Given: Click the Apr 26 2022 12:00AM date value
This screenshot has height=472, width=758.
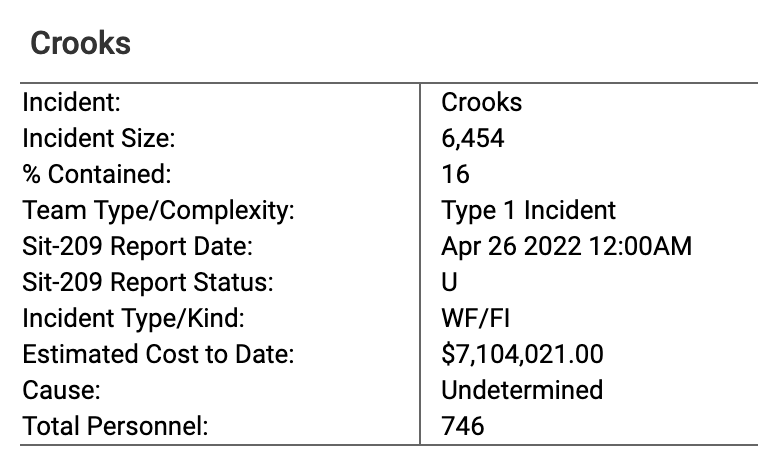Looking at the screenshot, I should pos(567,246).
